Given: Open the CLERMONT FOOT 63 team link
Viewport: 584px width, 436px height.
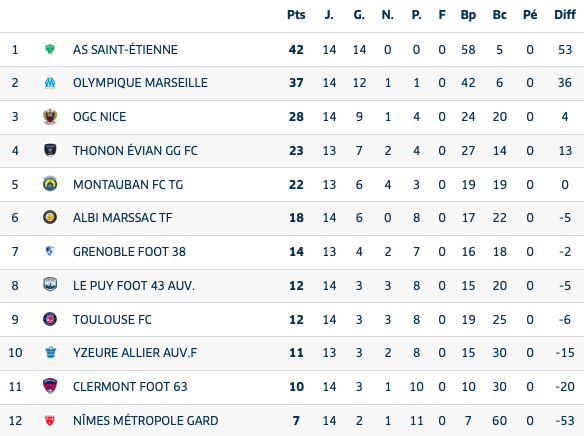Looking at the screenshot, I should click(x=130, y=386).
